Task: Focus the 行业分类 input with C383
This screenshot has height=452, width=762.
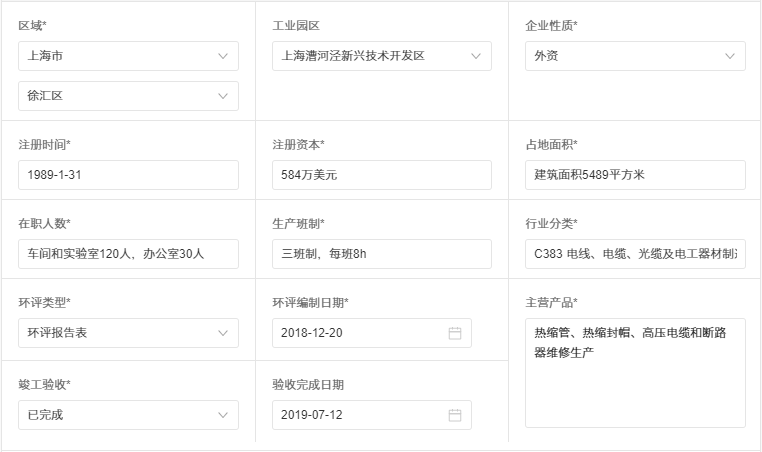Action: 634,254
